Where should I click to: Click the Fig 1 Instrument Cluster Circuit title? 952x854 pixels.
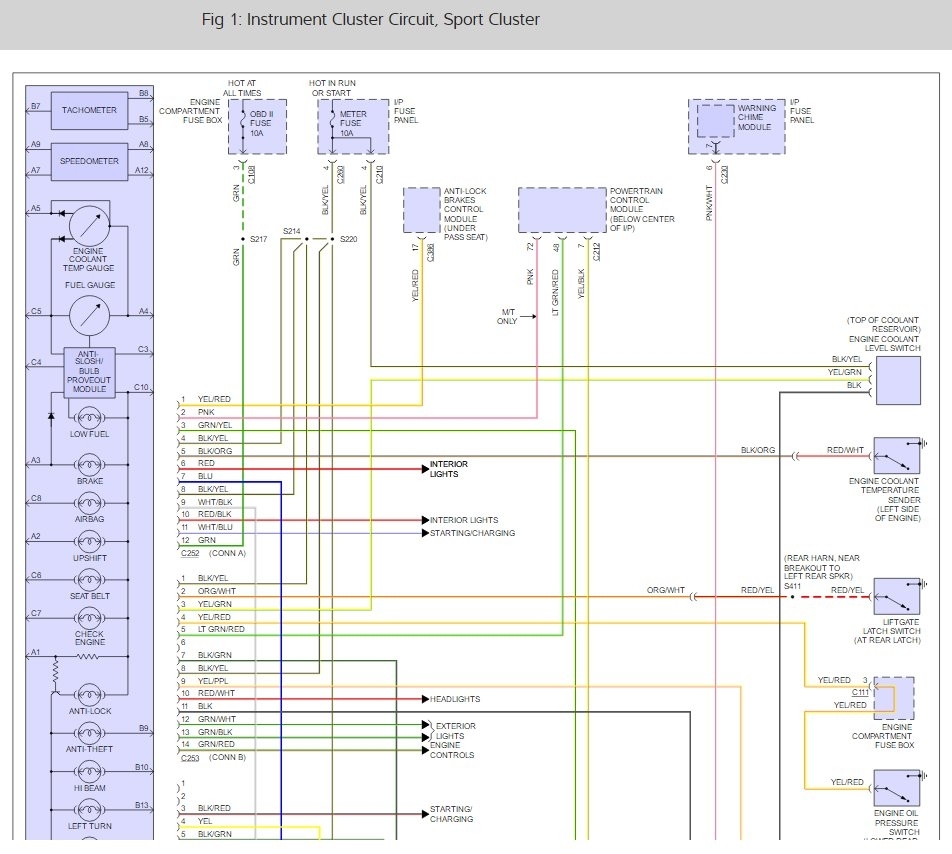tap(370, 20)
